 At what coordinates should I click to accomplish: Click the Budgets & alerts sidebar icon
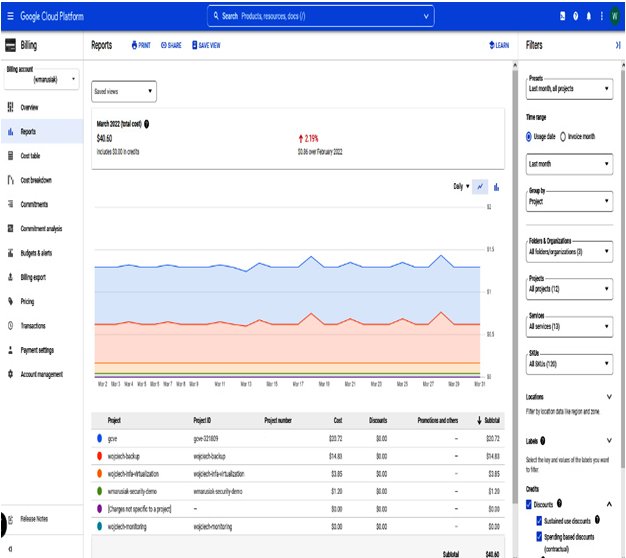coord(10,253)
